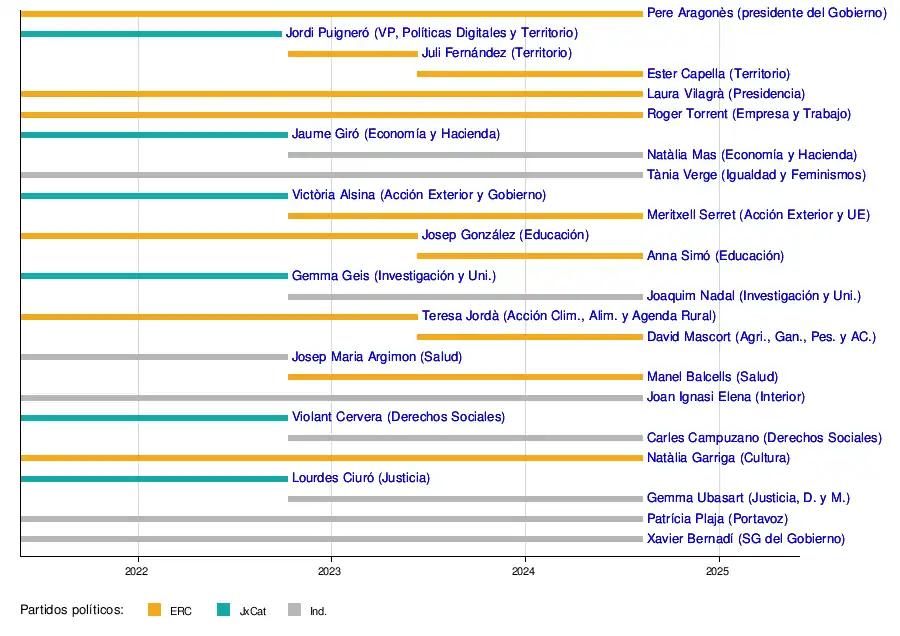Click the teal JxCat legend swatch
Viewport: 900px width, 636px height.
click(x=223, y=610)
